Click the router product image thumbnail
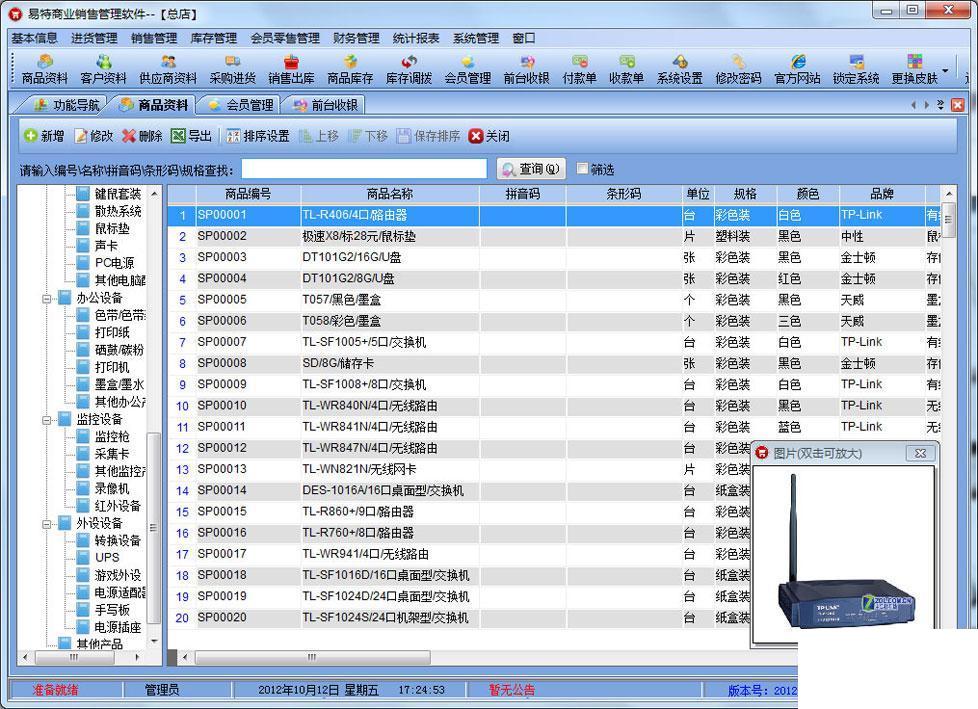The image size is (978, 709). tap(844, 554)
